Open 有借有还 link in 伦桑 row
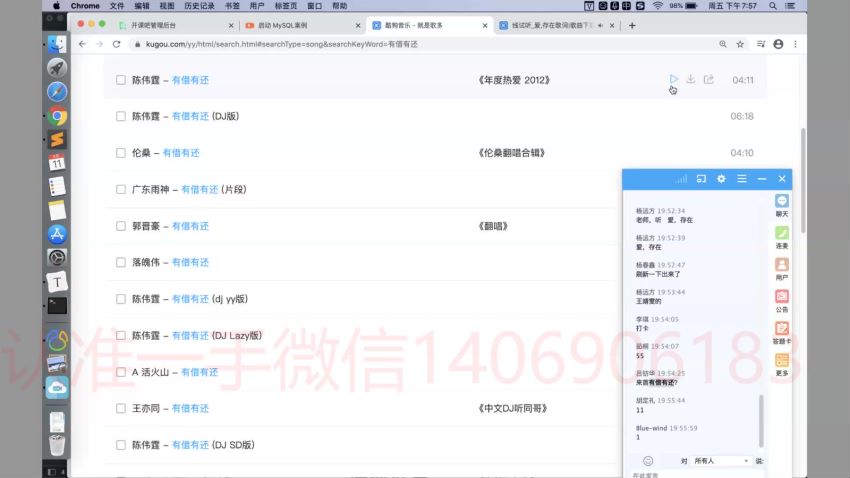This screenshot has width=850, height=478. [181, 153]
